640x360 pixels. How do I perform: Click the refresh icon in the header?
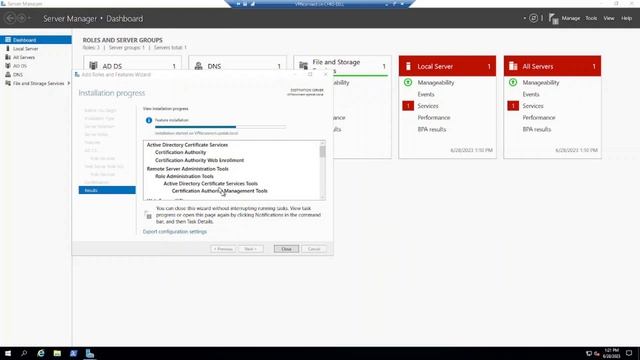(x=533, y=18)
